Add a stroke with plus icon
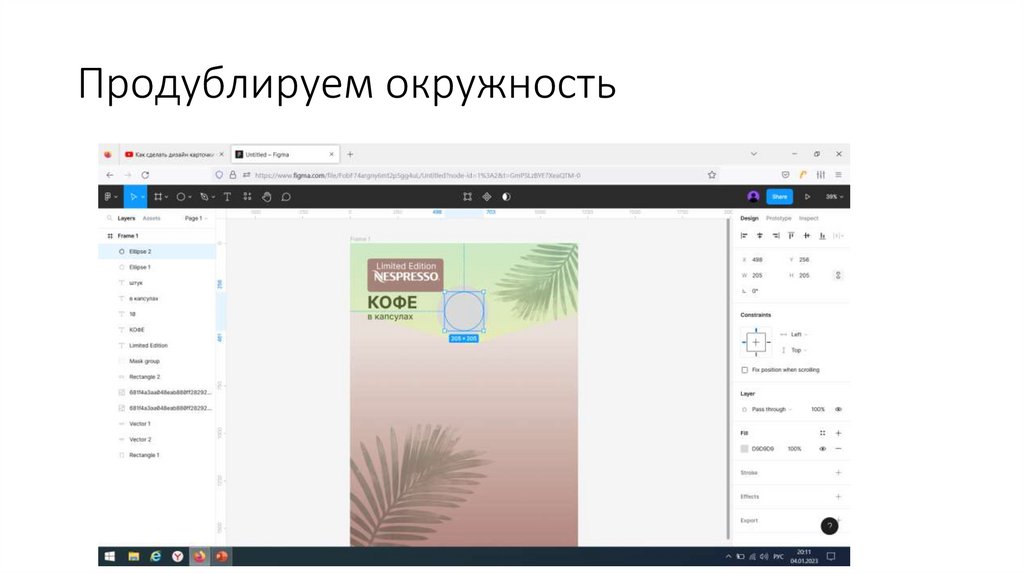 (x=838, y=473)
